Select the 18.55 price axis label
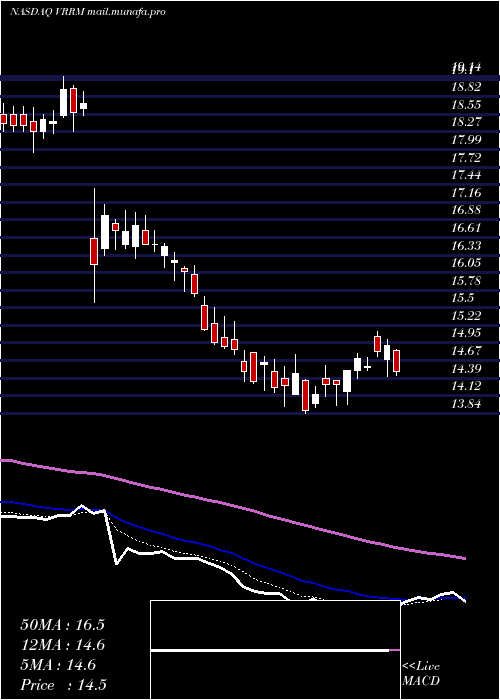 467,104
